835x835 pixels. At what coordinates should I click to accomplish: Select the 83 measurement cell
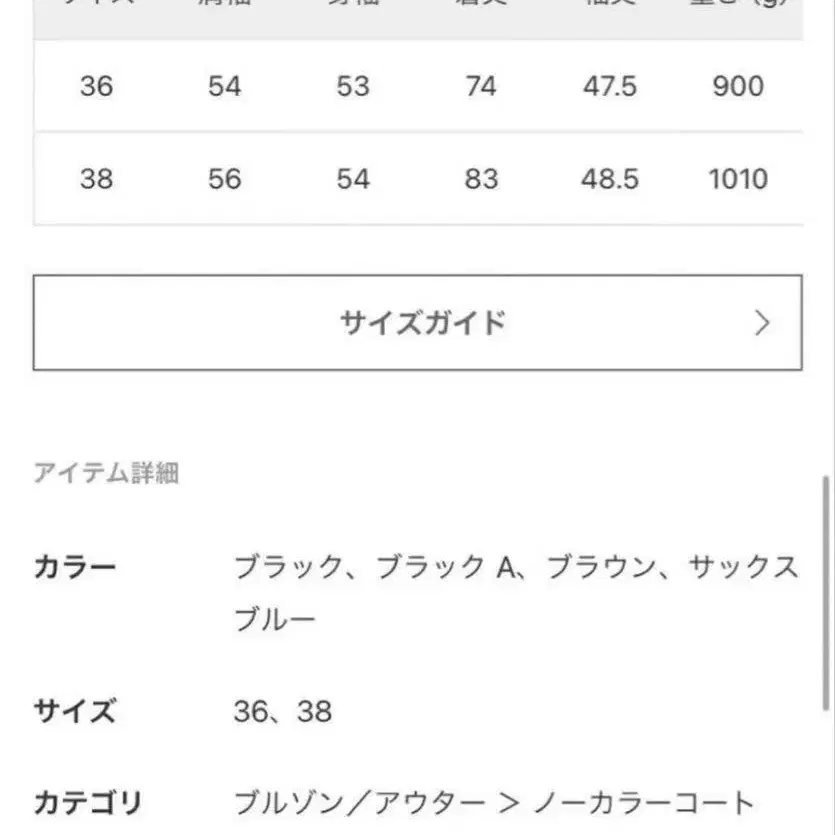(481, 179)
